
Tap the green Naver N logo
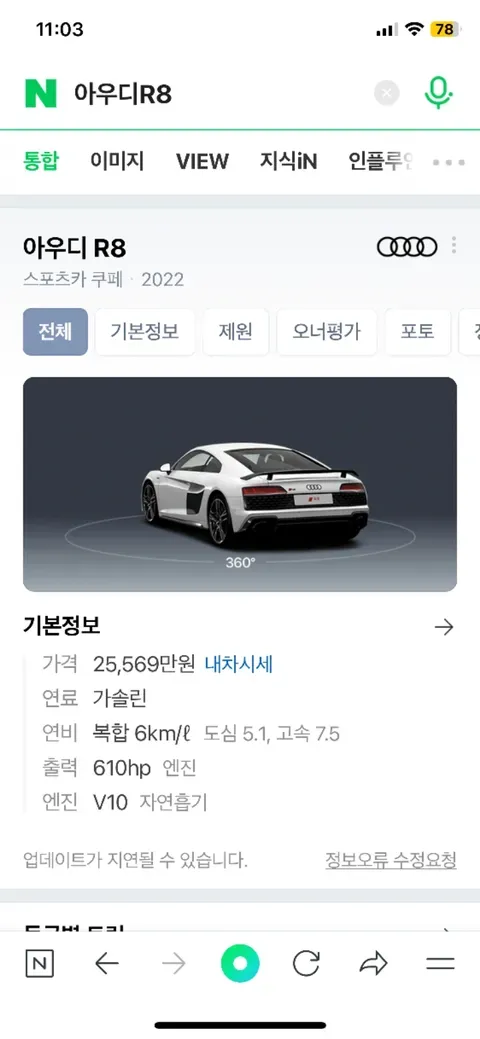click(40, 93)
